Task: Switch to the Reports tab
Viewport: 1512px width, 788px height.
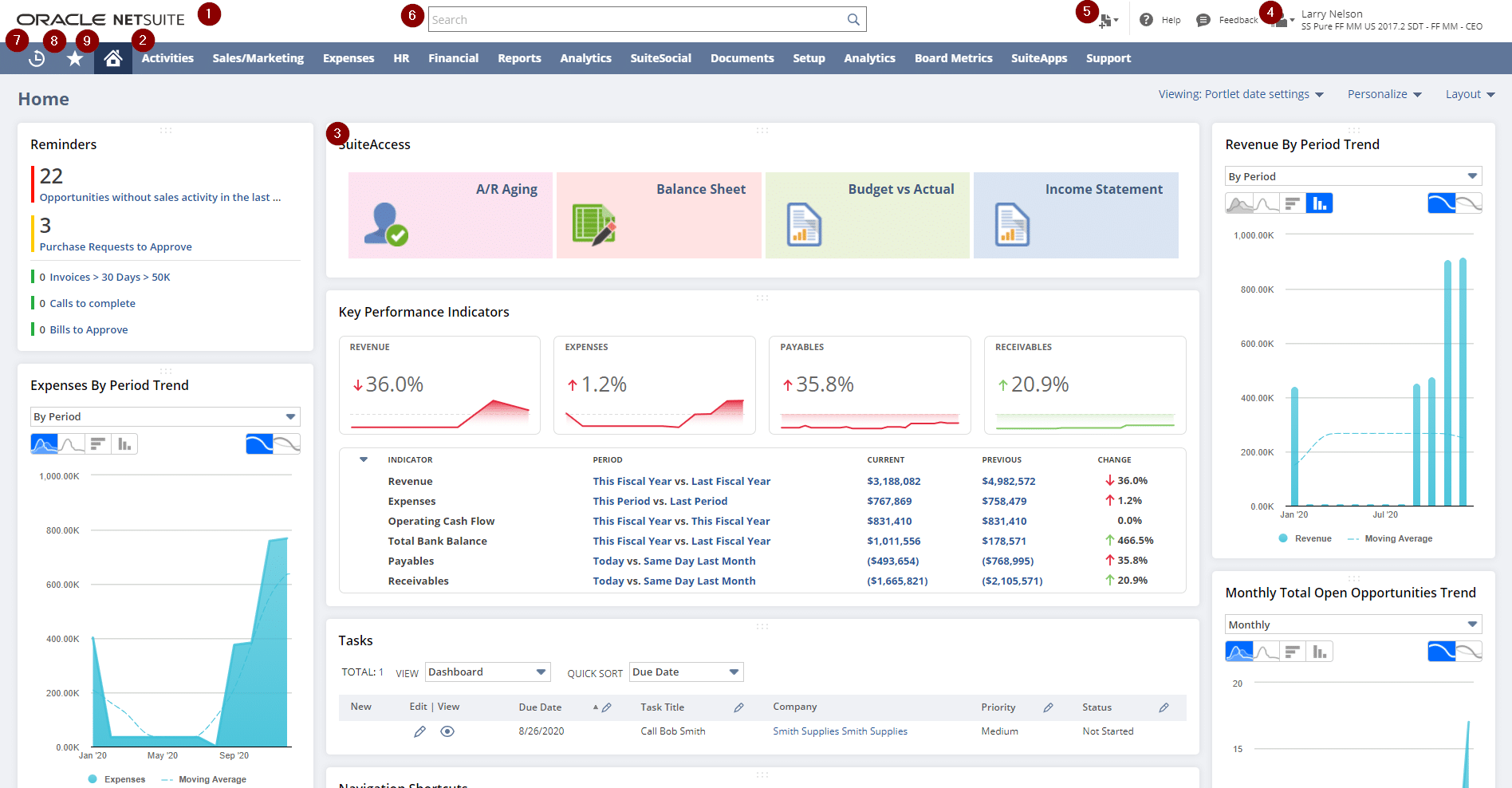Action: [x=519, y=57]
